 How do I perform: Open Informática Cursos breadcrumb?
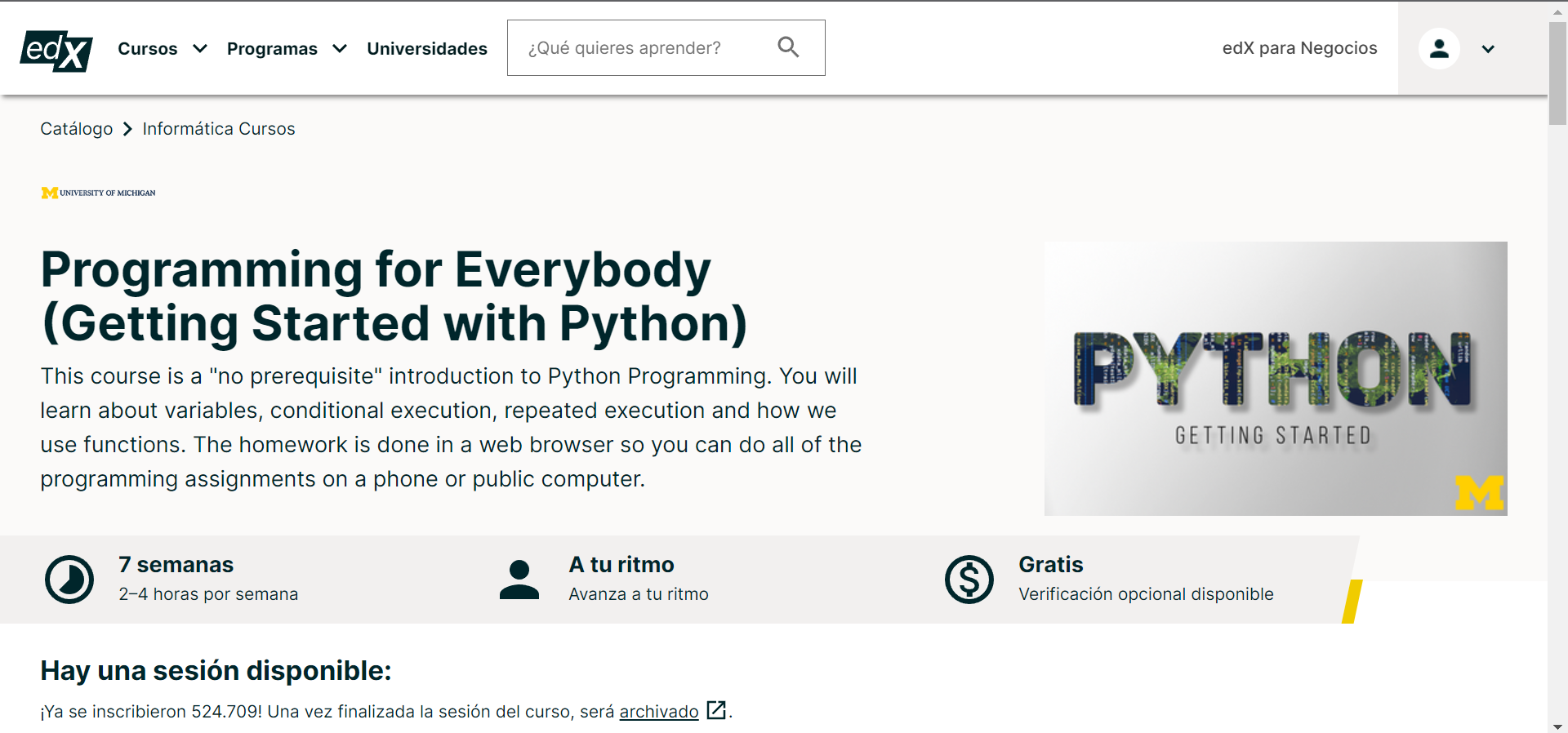click(219, 129)
